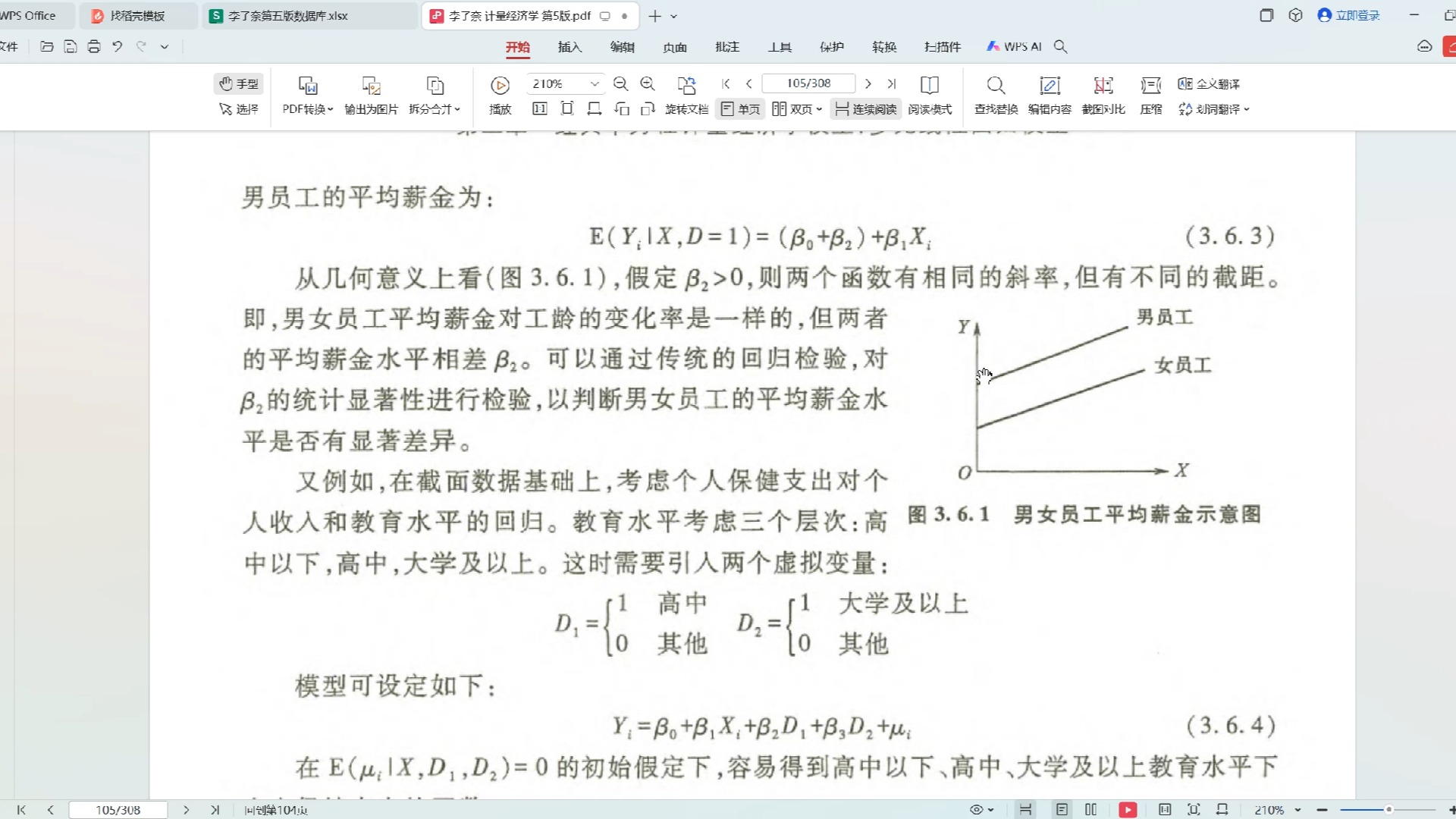Open 查找替换 find and replace
Image resolution: width=1456 pixels, height=819 pixels.
(x=996, y=96)
